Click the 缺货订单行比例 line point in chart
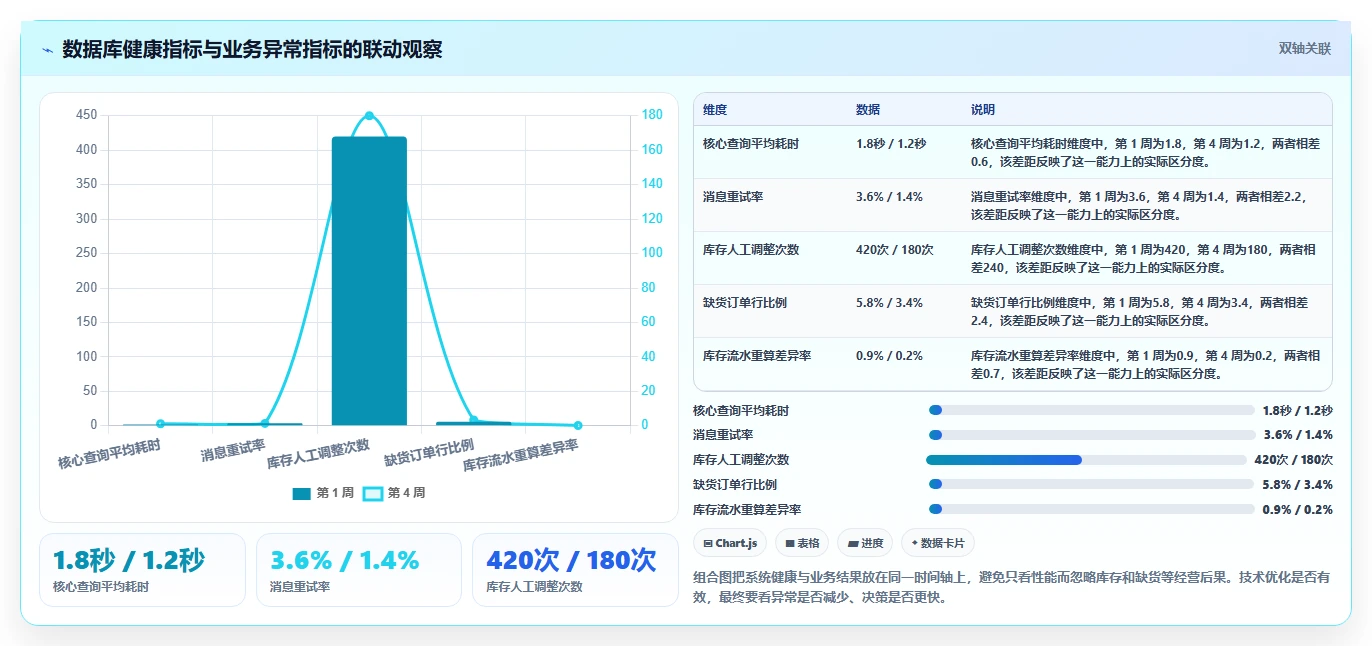This screenshot has width=1372, height=646. (x=474, y=420)
